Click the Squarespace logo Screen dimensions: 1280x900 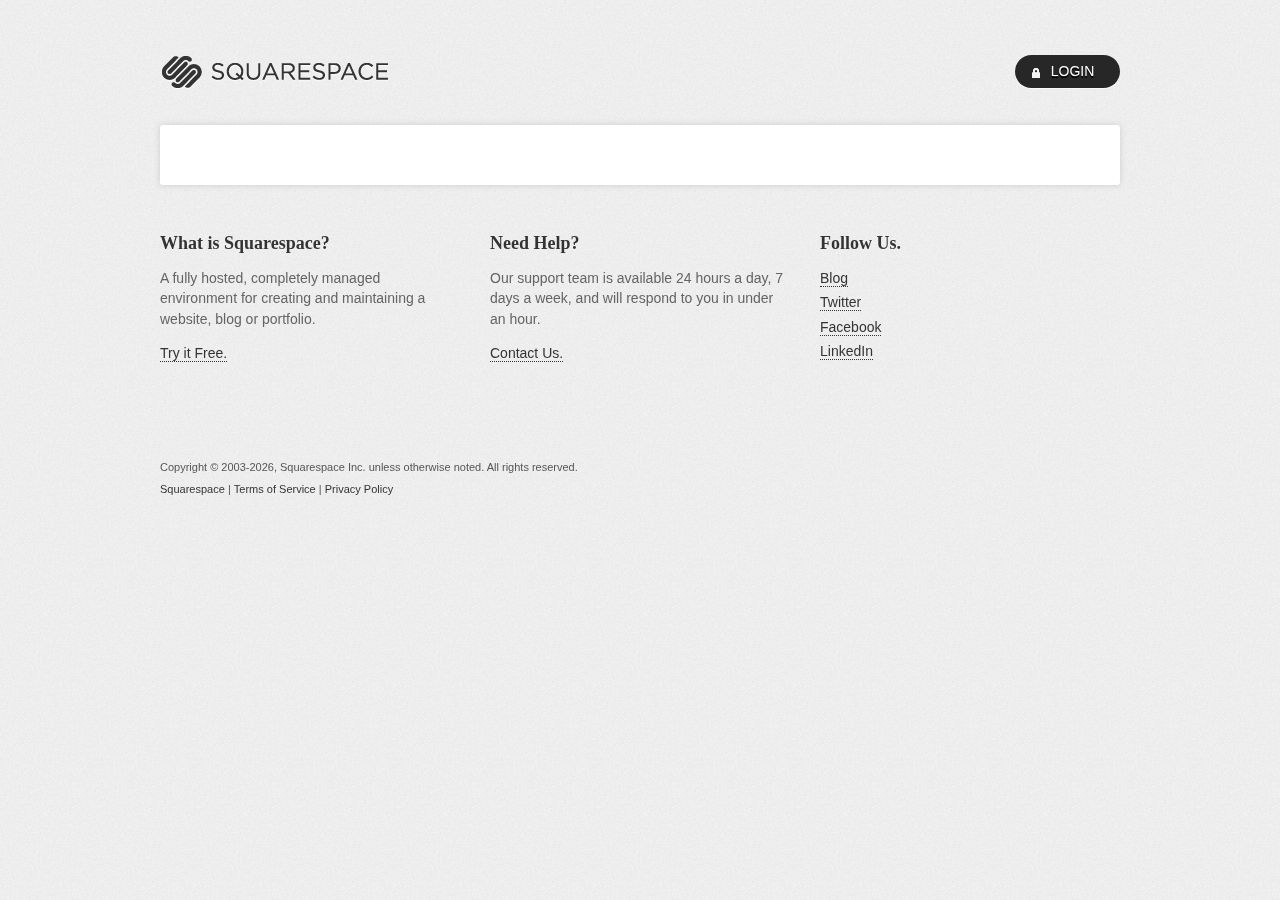coord(275,72)
